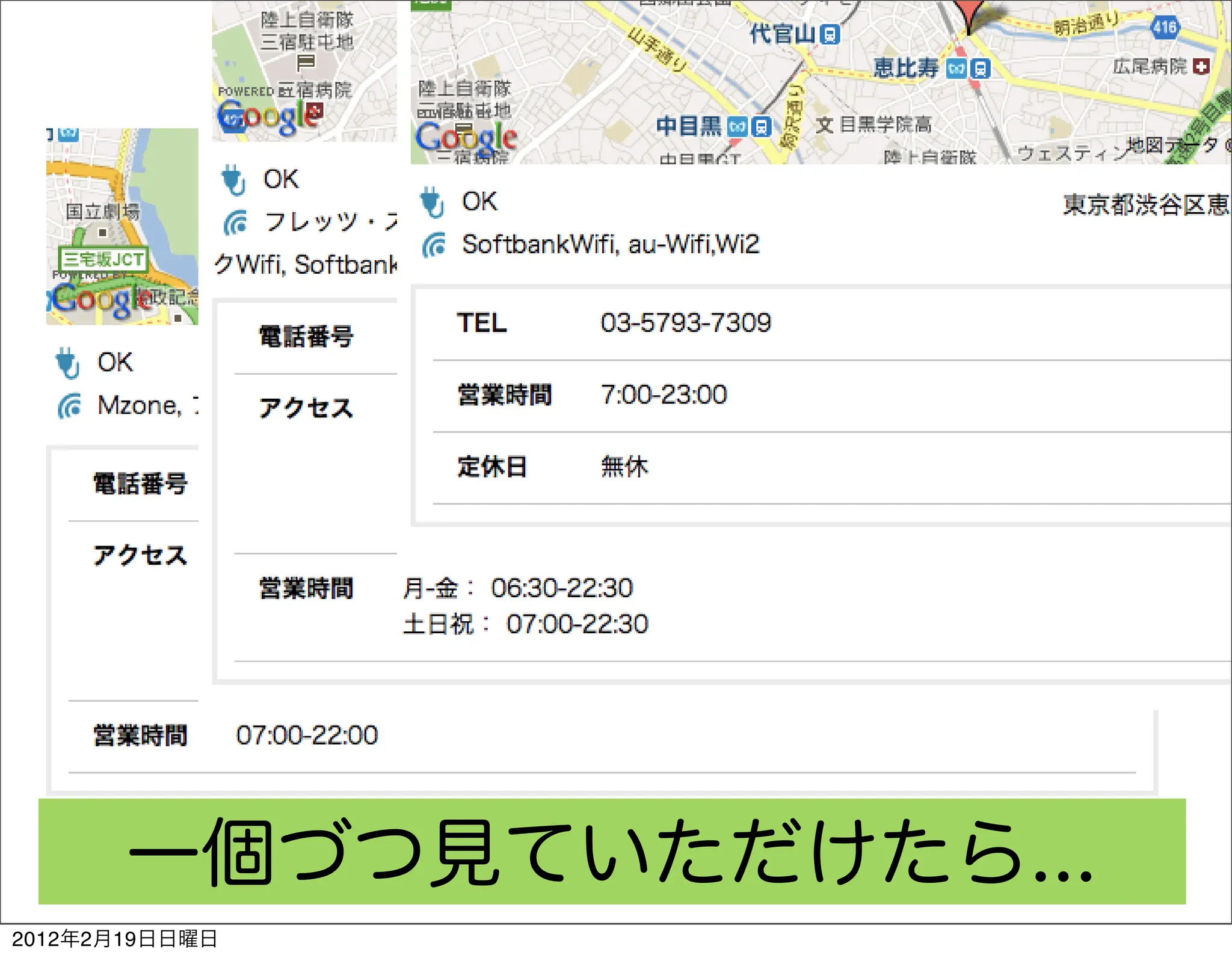The height and width of the screenshot is (958, 1232).
Task: Click the route 416 shield on map
Action: point(1165,27)
